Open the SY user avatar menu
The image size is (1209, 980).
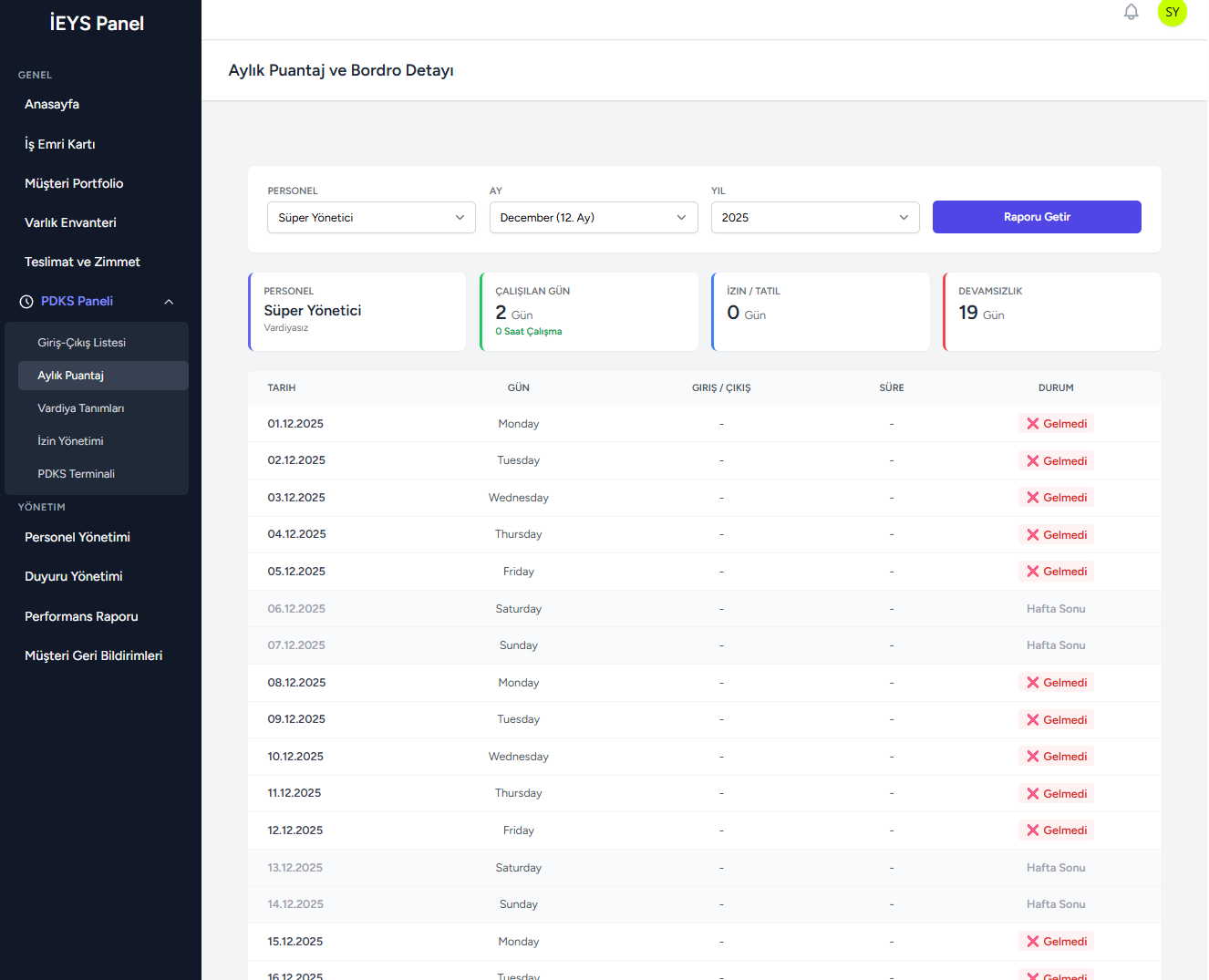click(x=1172, y=13)
